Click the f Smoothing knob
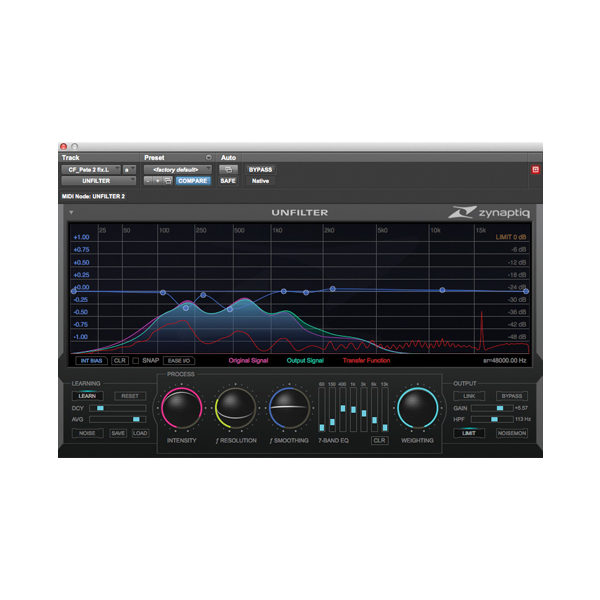Image resolution: width=600 pixels, height=600 pixels. tap(289, 408)
